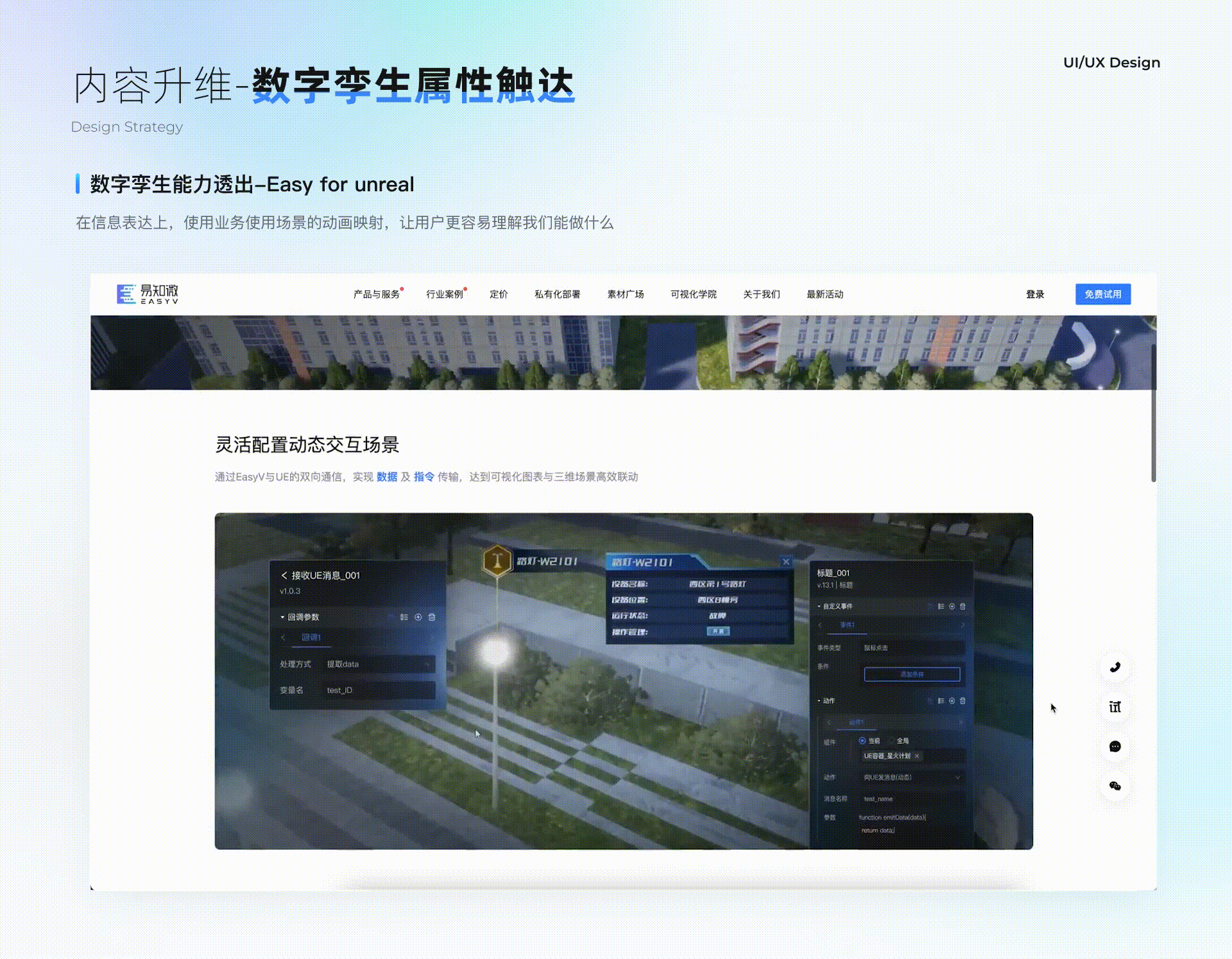Click the hexagonal street lamp marker icon

coord(497,560)
